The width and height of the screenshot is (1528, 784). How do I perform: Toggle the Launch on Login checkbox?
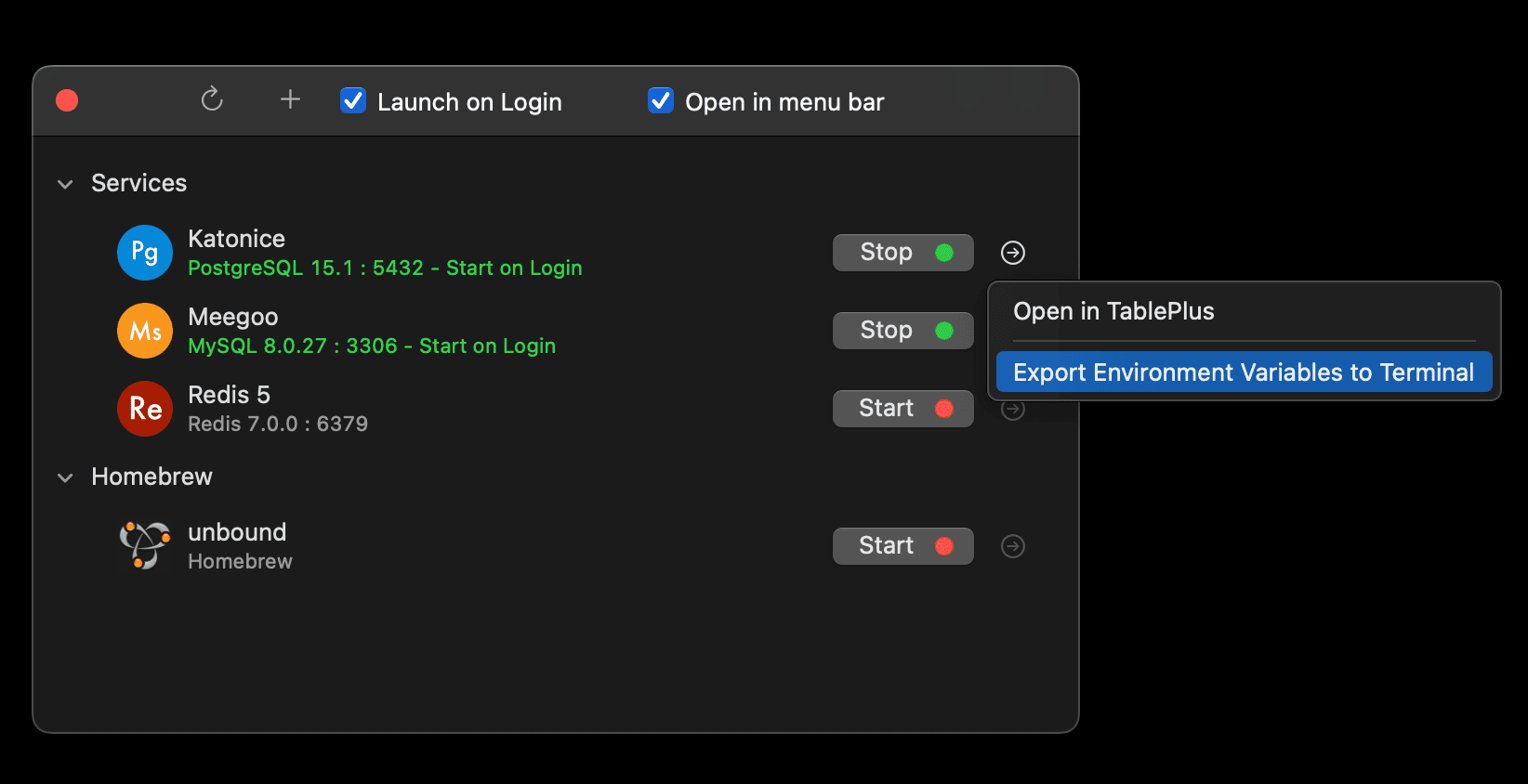pos(353,100)
